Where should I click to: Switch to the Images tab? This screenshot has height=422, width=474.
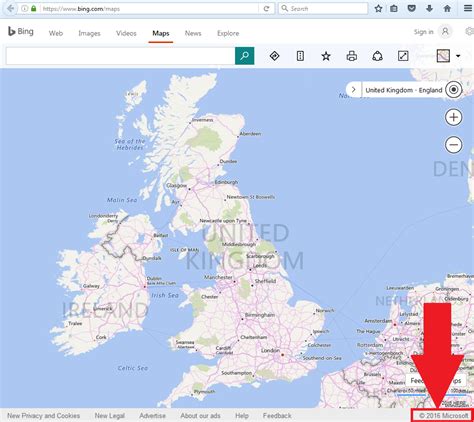(89, 33)
